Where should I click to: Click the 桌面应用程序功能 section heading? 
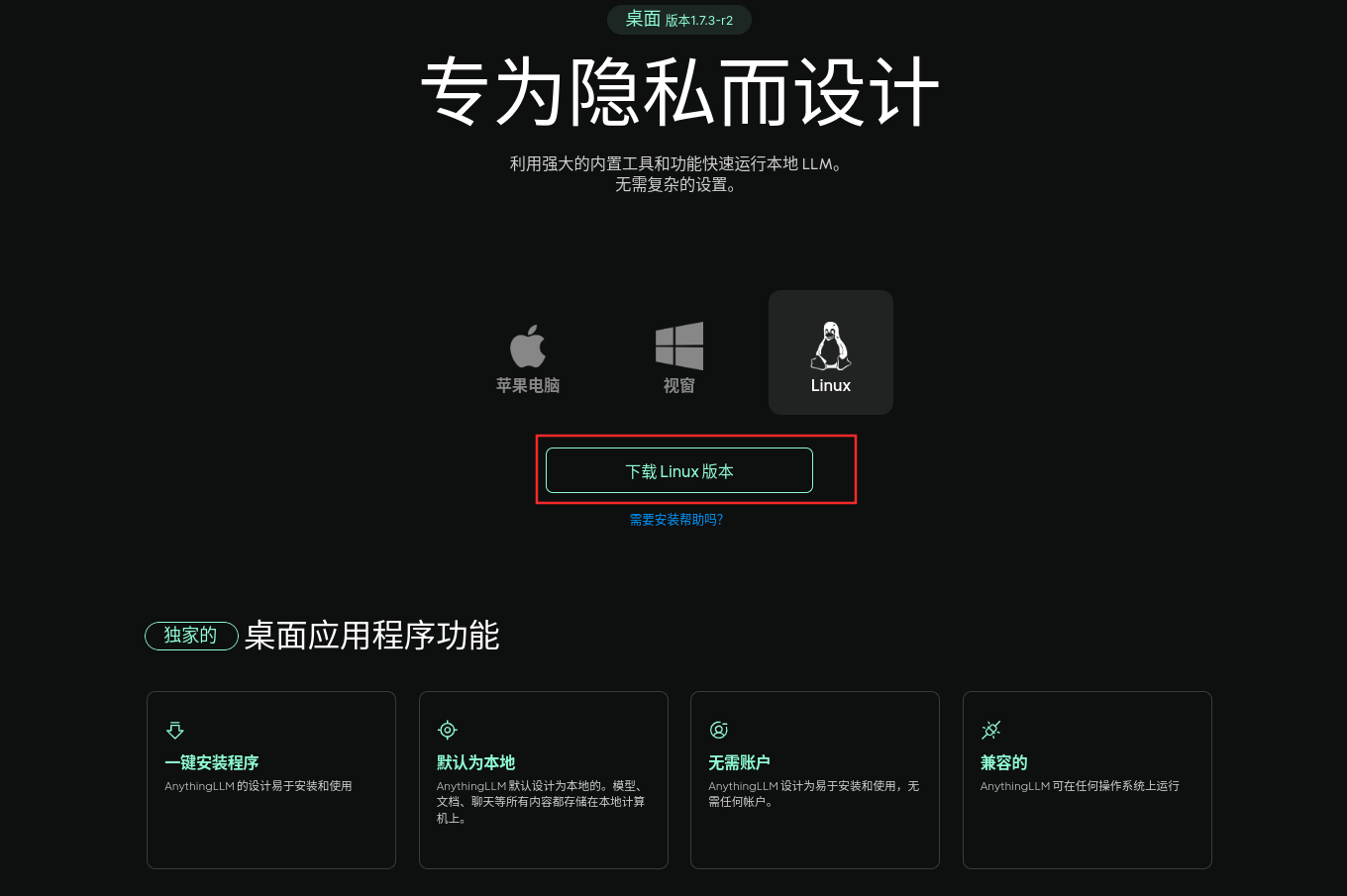pos(371,636)
